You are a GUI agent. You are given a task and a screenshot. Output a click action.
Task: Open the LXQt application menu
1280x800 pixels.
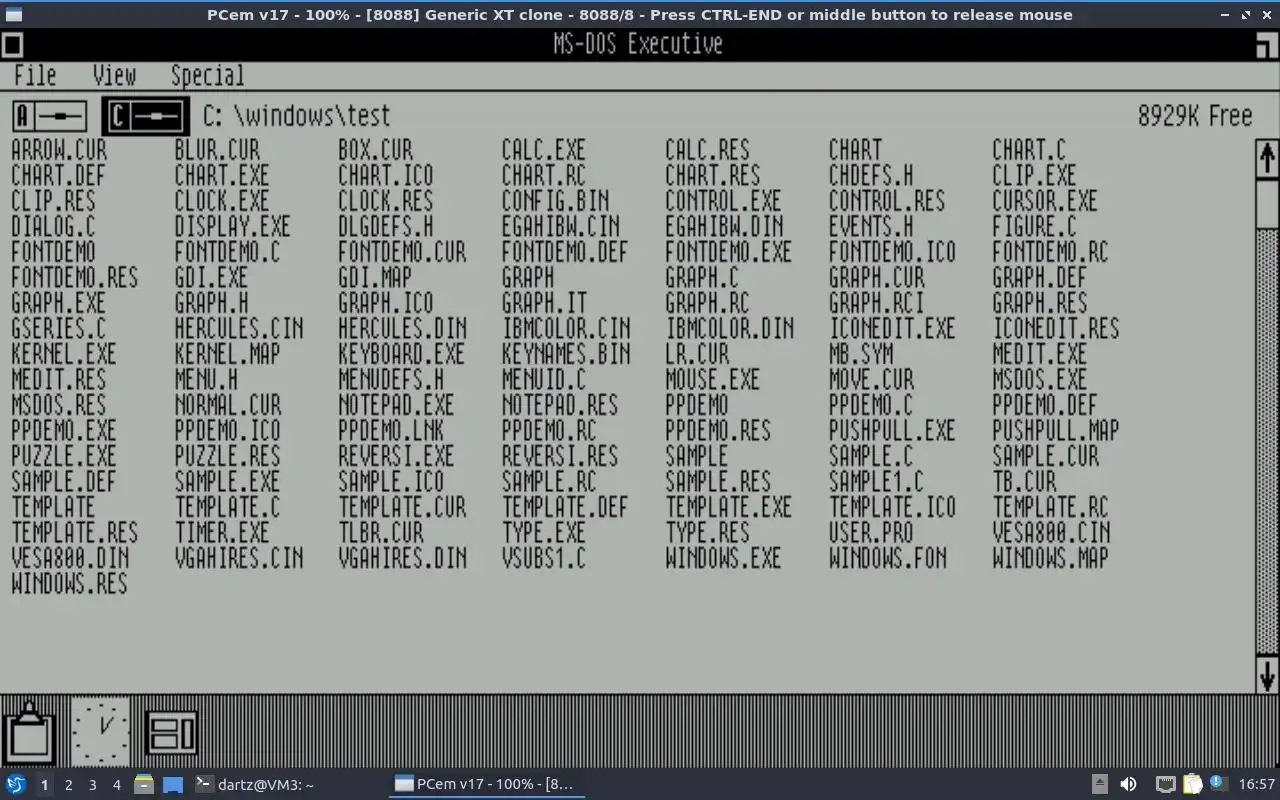point(16,785)
